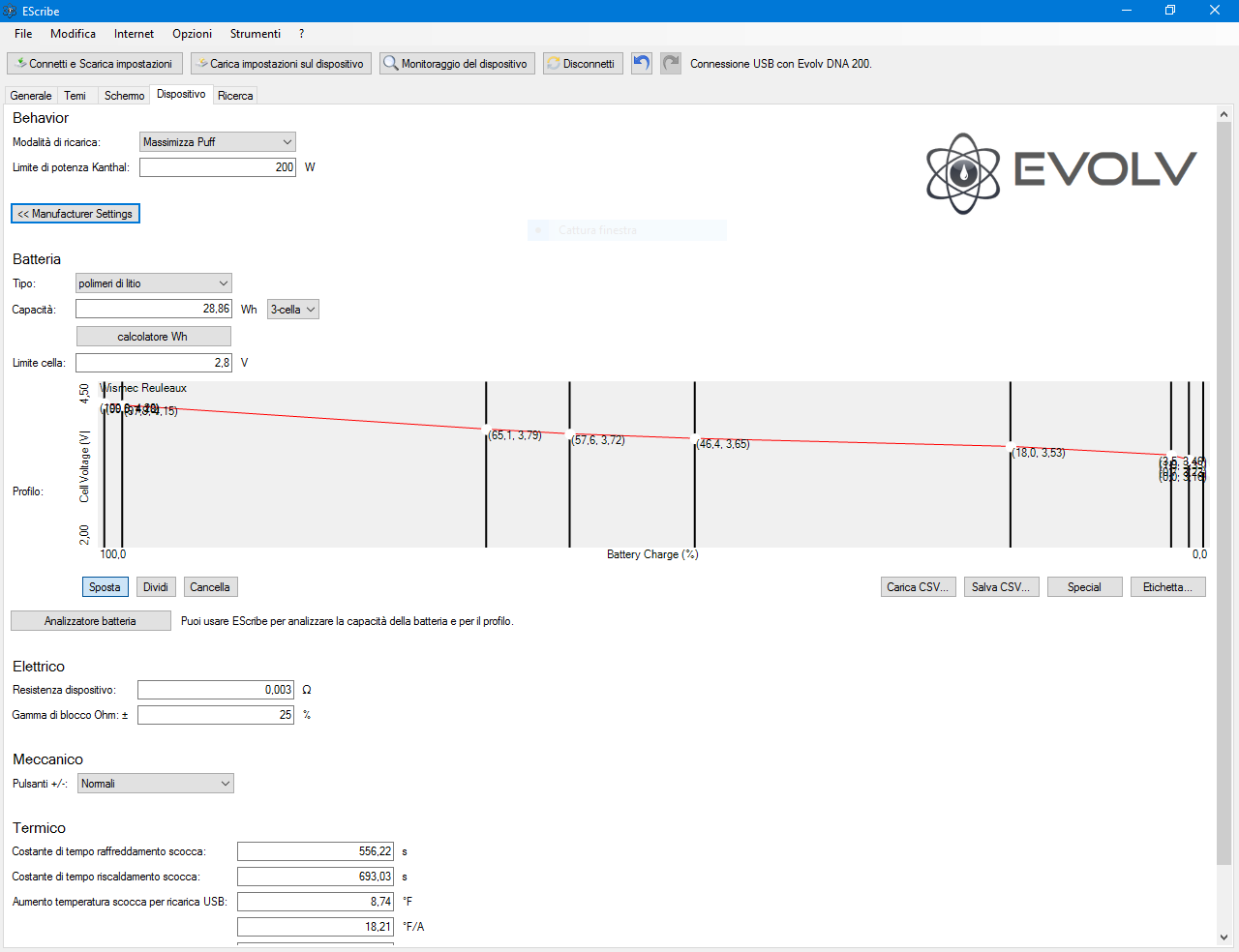The width and height of the screenshot is (1239, 952).
Task: Select the Dividi curve mode button
Action: tap(156, 587)
